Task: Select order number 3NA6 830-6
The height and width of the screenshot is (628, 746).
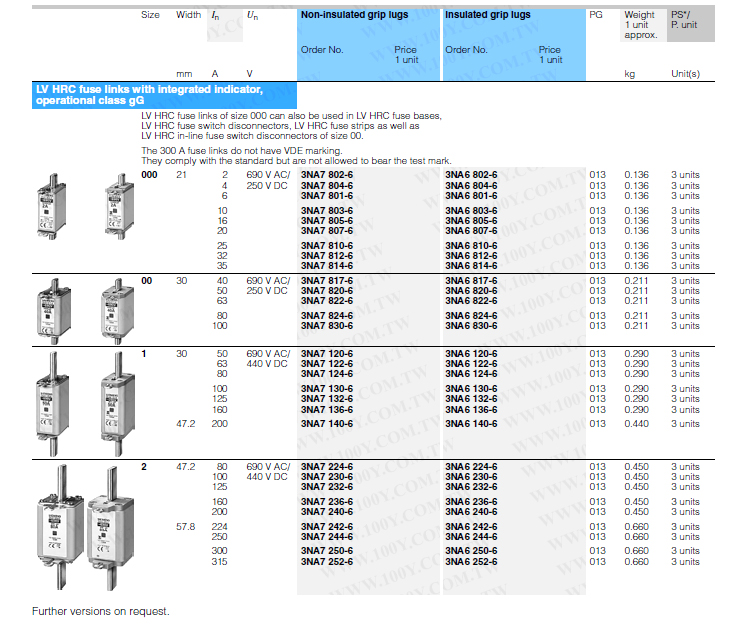Action: click(x=471, y=326)
